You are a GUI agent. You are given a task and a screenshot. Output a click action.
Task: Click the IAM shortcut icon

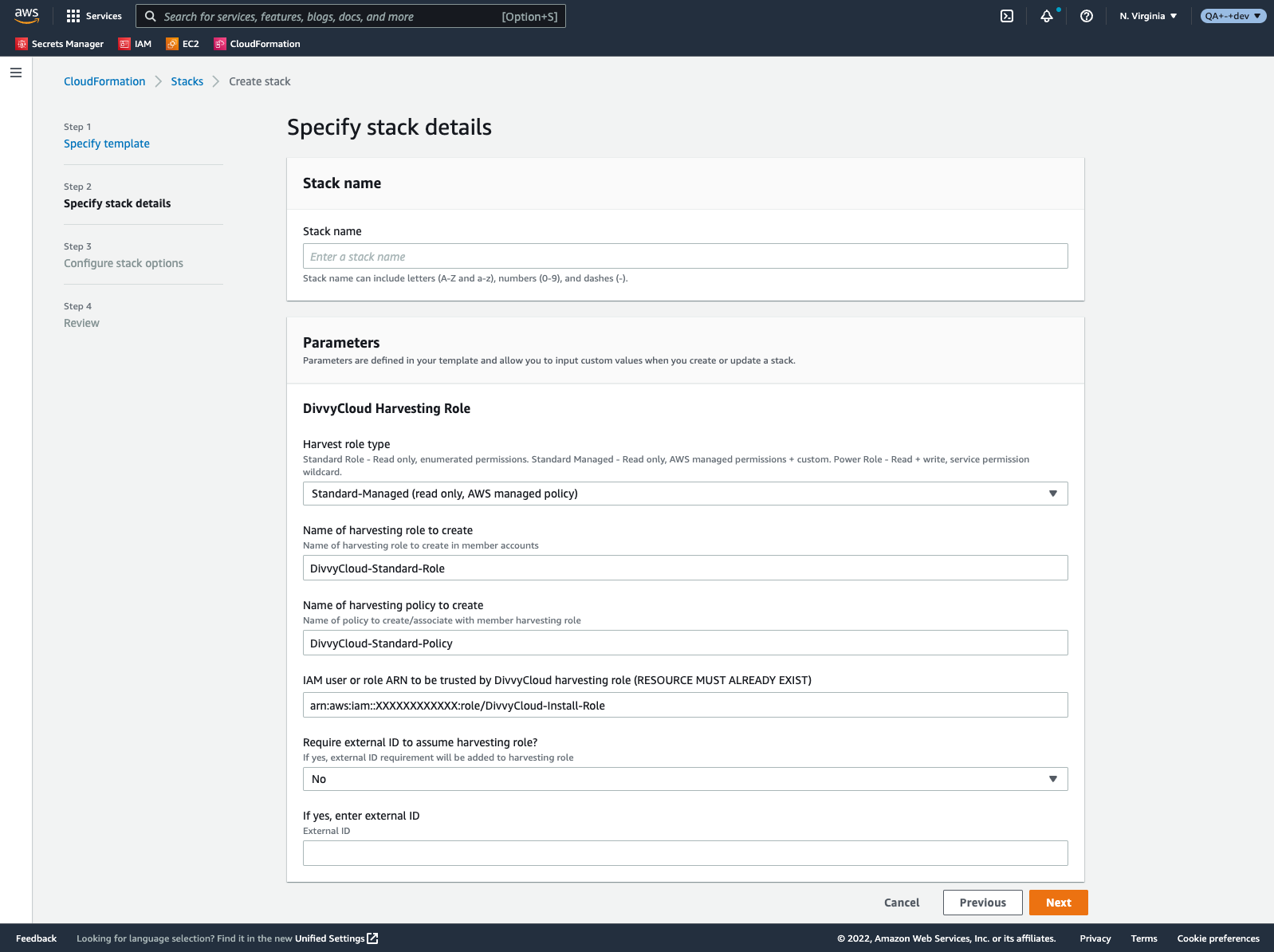(x=124, y=44)
